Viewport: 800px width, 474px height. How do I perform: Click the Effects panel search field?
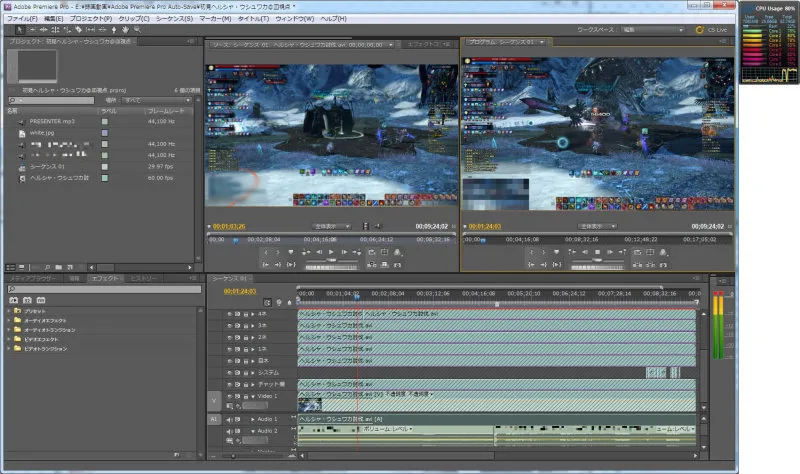pos(104,289)
